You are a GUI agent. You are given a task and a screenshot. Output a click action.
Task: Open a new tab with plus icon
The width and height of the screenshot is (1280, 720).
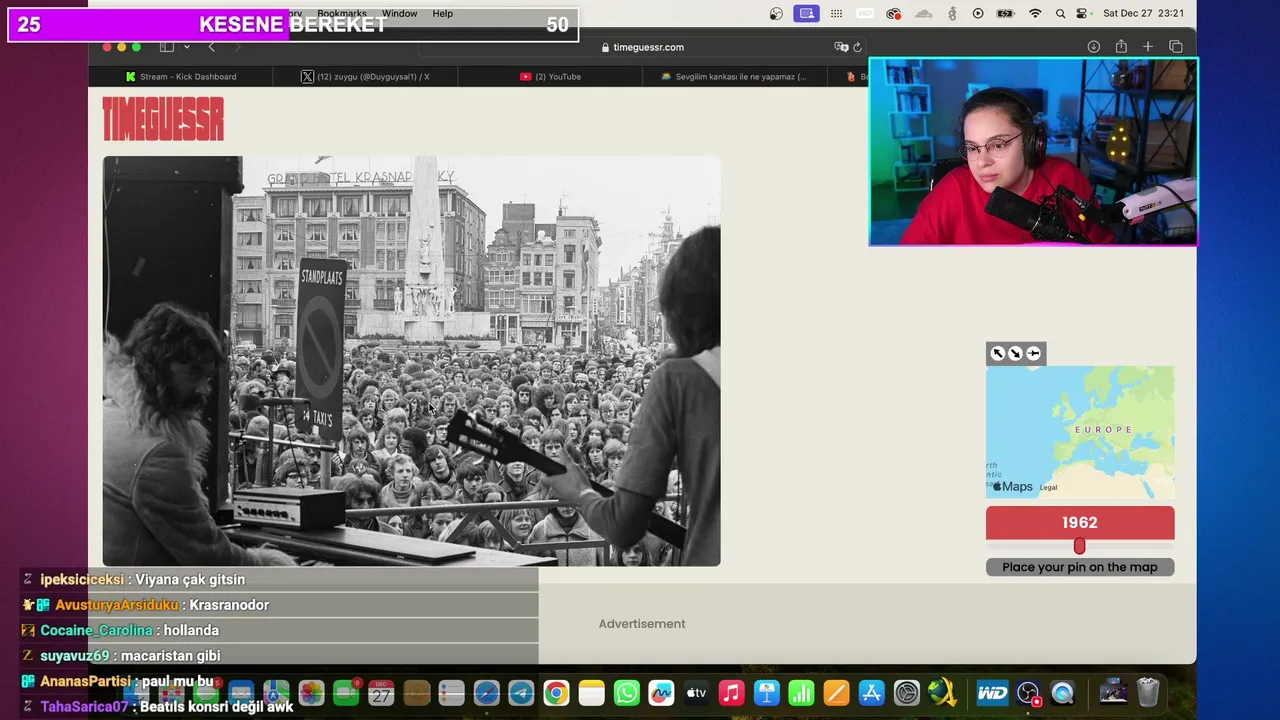1148,47
